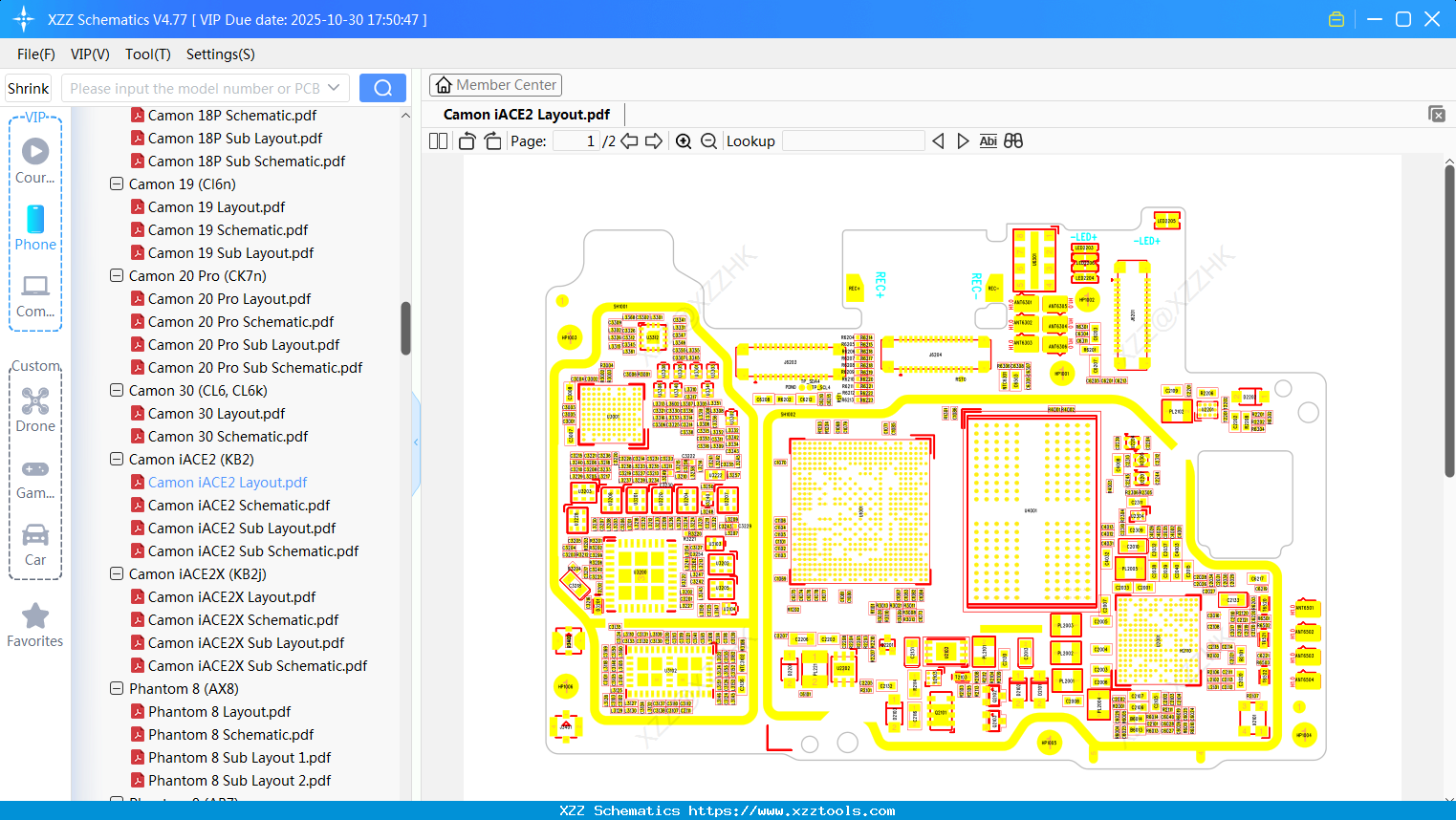This screenshot has height=820, width=1456.
Task: Open Camon iACE2 Sub Layout.pdf
Action: [242, 528]
